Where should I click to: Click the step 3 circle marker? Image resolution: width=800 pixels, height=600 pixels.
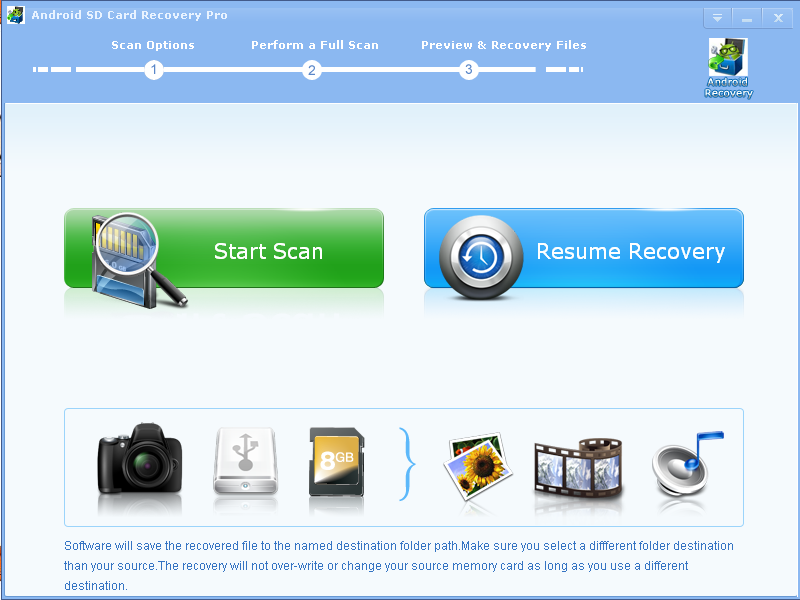(469, 70)
